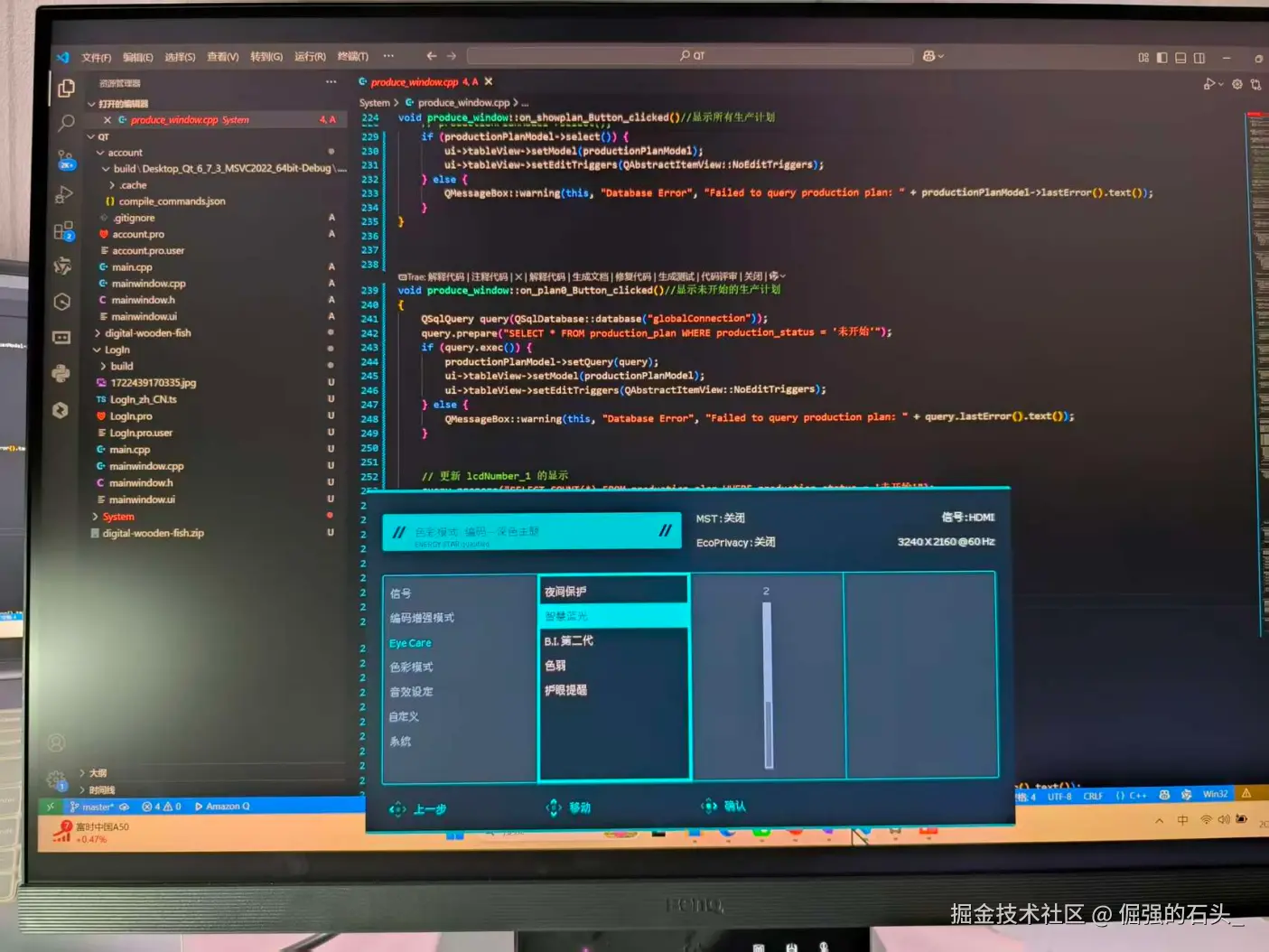This screenshot has width=1269, height=952.
Task: Click the run code icon in editor toolbar
Action: pyautogui.click(x=1209, y=84)
